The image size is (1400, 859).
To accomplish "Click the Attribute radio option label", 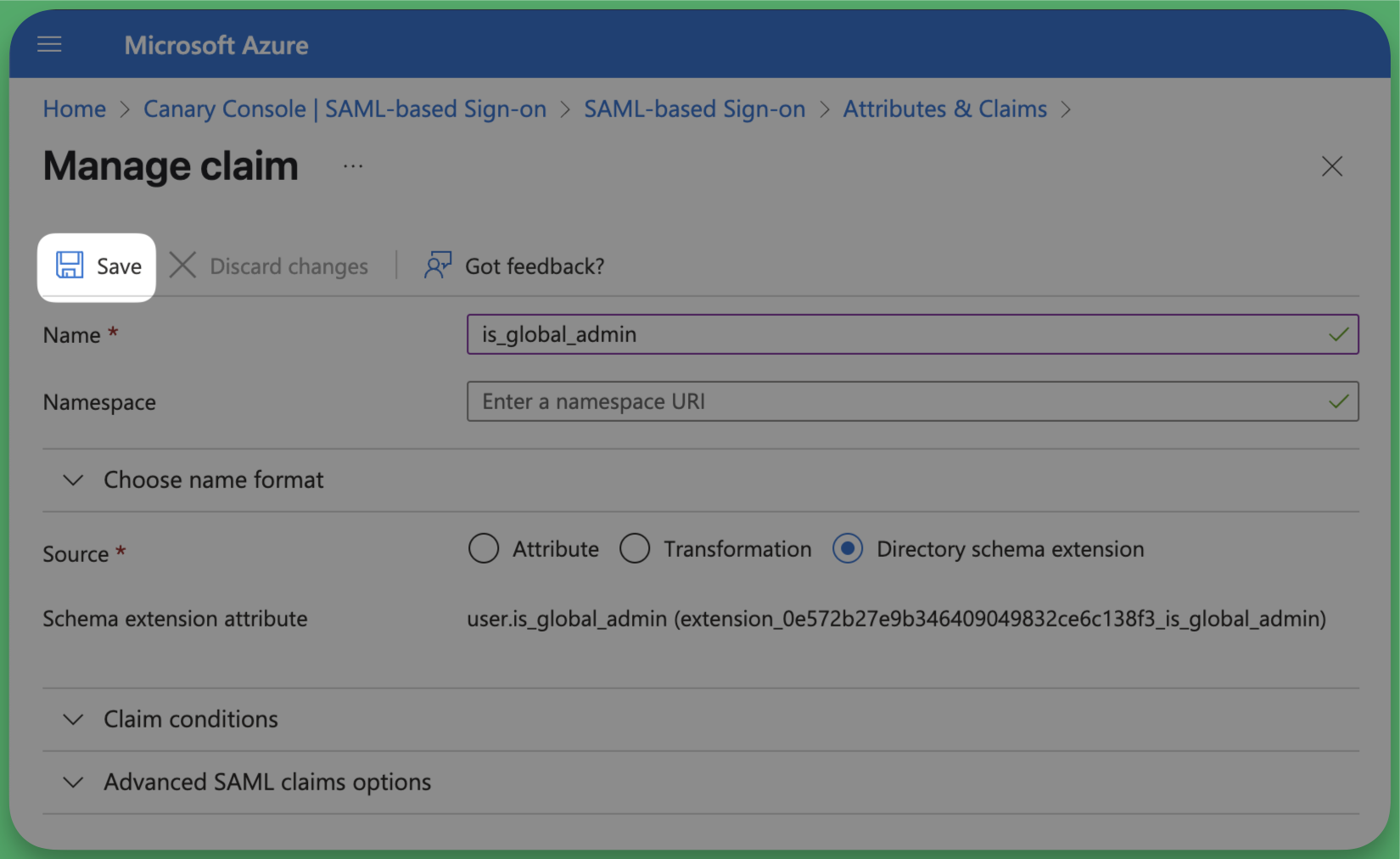I will tap(556, 549).
